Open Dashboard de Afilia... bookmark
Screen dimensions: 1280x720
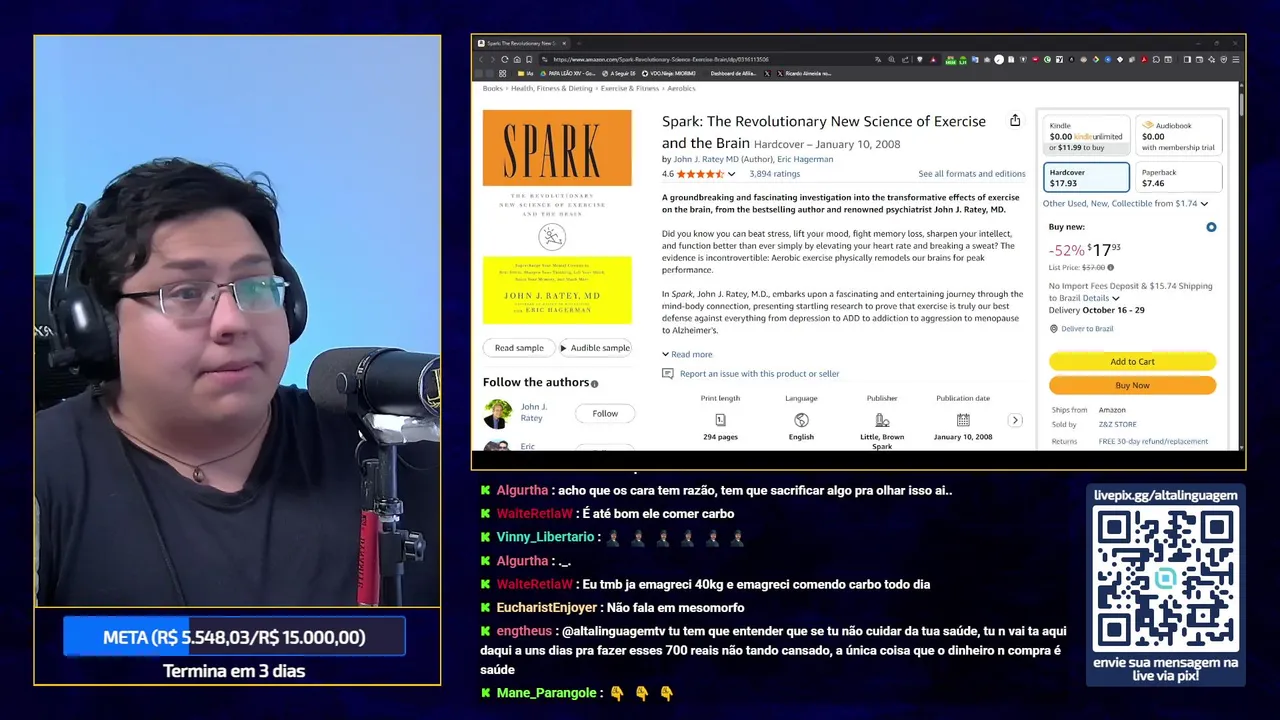[733, 73]
